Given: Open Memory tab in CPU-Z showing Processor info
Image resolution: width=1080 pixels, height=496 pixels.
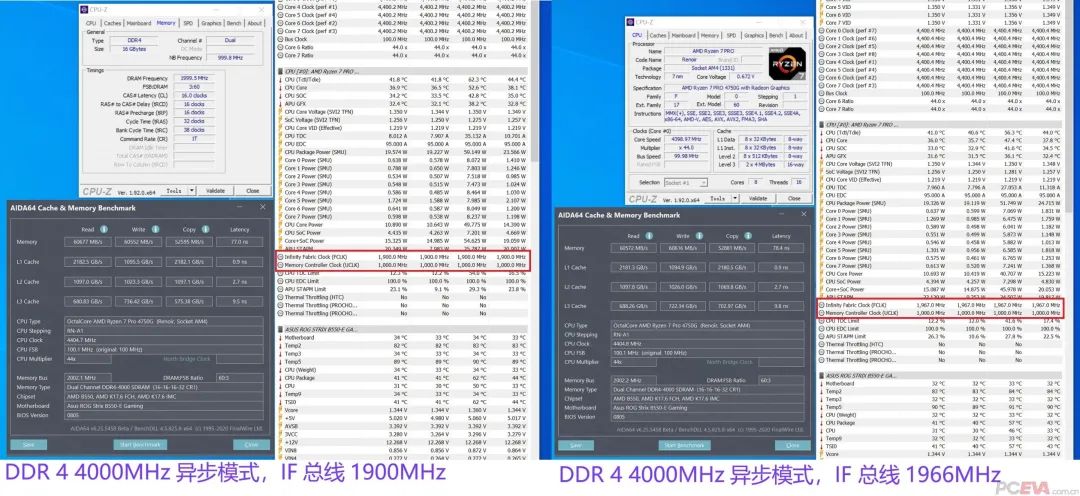Looking at the screenshot, I should click(x=711, y=35).
